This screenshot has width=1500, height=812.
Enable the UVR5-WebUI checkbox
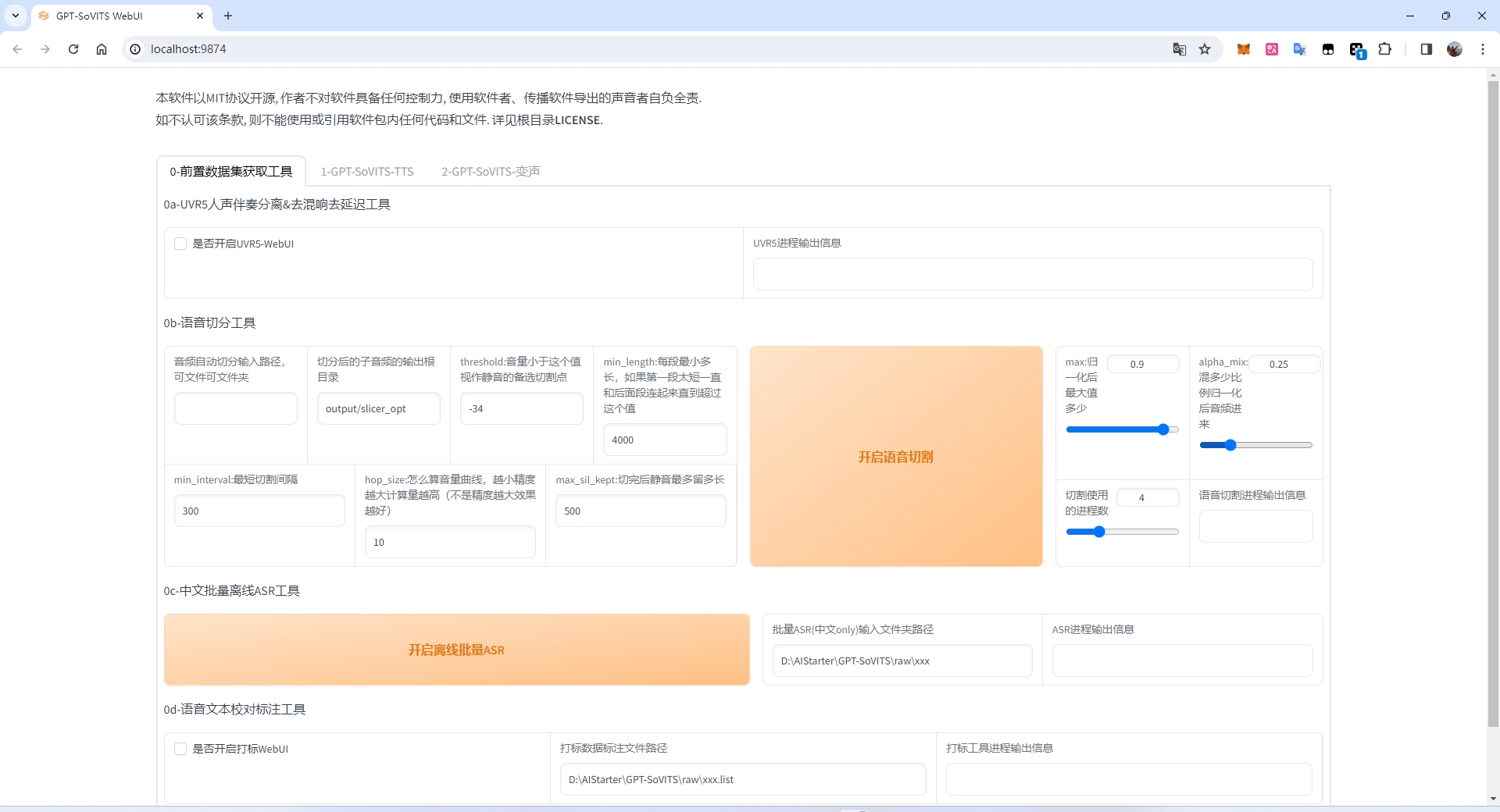click(x=180, y=244)
